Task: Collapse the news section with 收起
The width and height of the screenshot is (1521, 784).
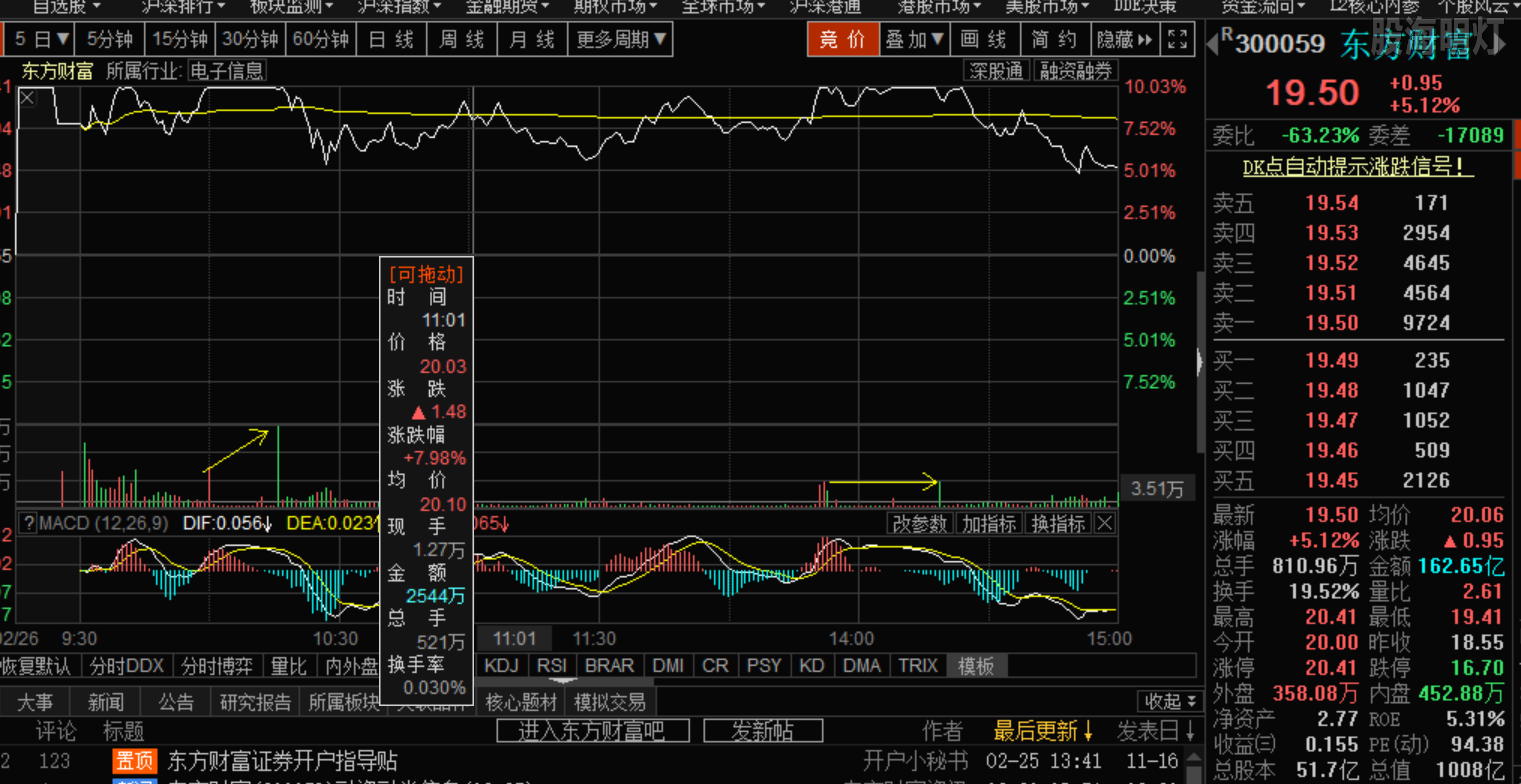Action: point(1170,701)
